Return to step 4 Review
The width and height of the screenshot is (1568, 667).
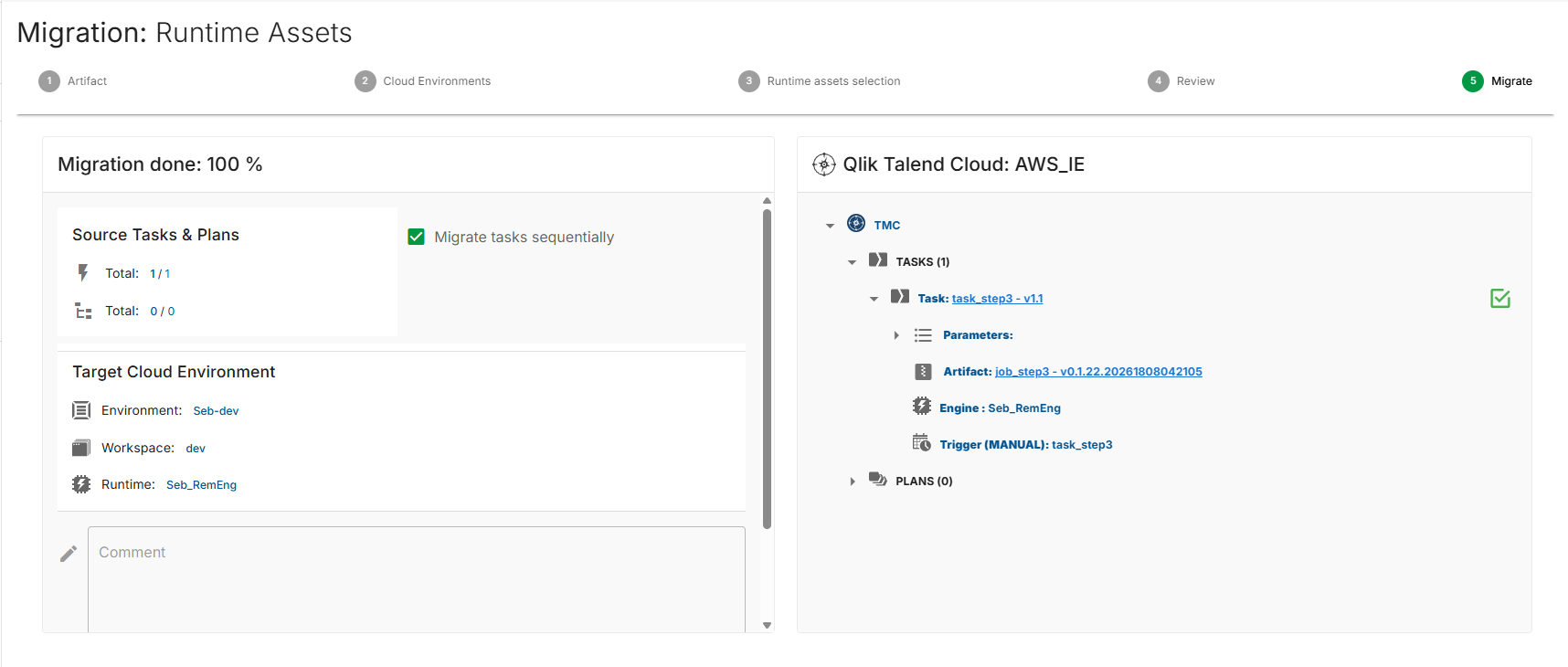click(x=1181, y=81)
